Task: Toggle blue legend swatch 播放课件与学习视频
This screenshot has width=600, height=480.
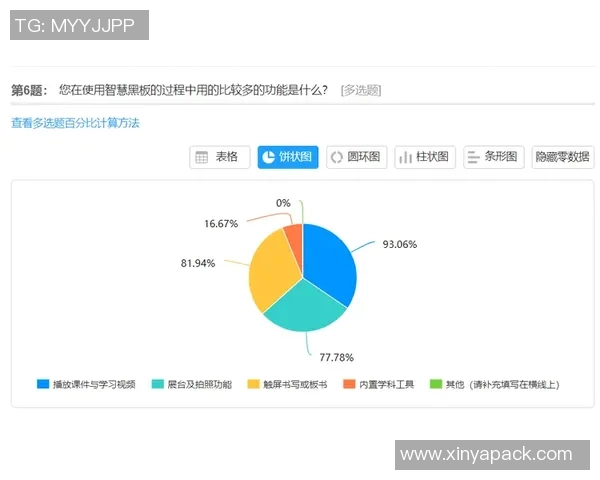Action: click(x=43, y=384)
